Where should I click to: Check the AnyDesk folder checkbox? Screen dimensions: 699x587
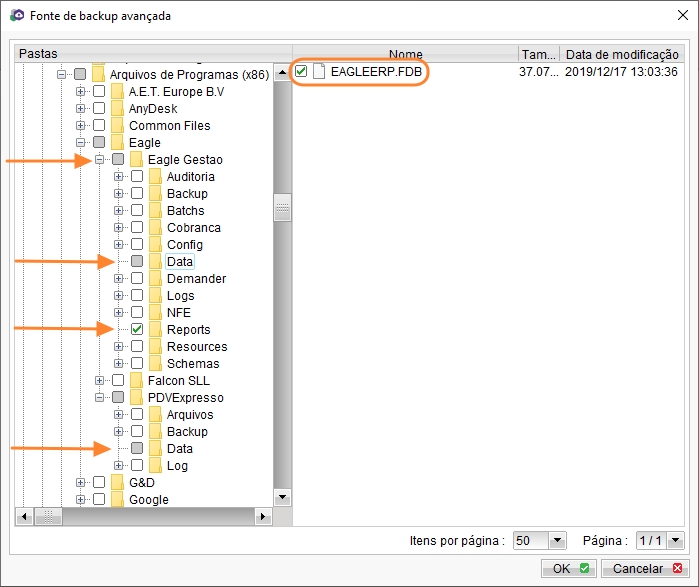(x=99, y=108)
